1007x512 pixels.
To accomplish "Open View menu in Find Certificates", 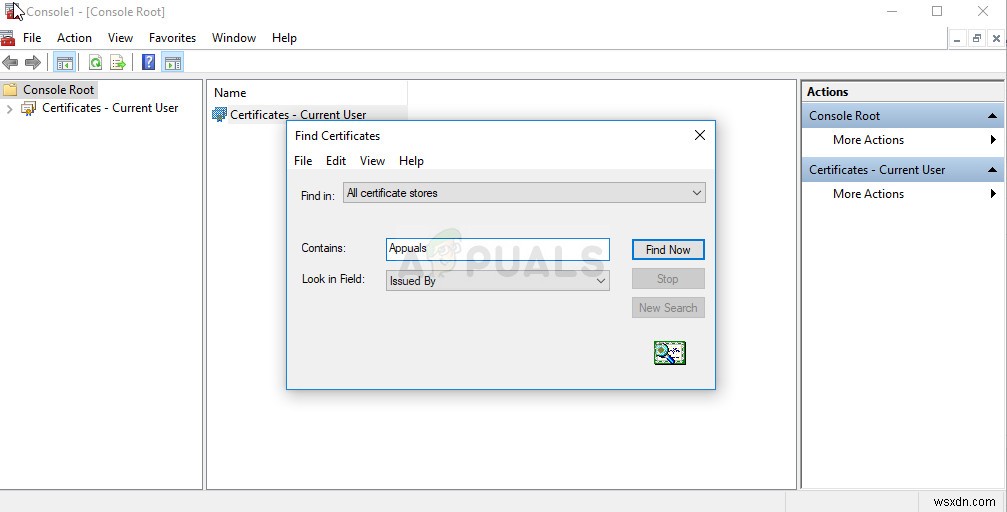I will [372, 161].
